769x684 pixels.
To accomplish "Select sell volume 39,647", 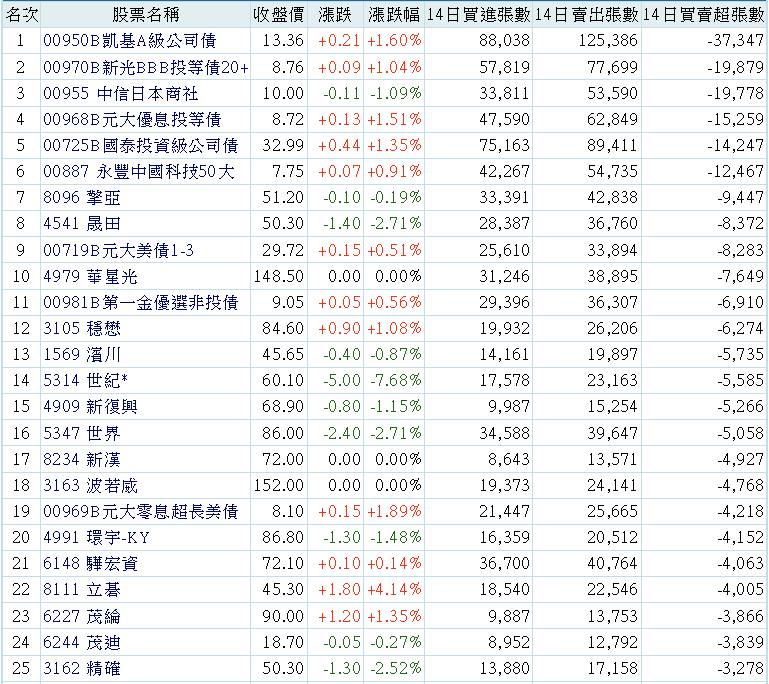I will [x=613, y=433].
